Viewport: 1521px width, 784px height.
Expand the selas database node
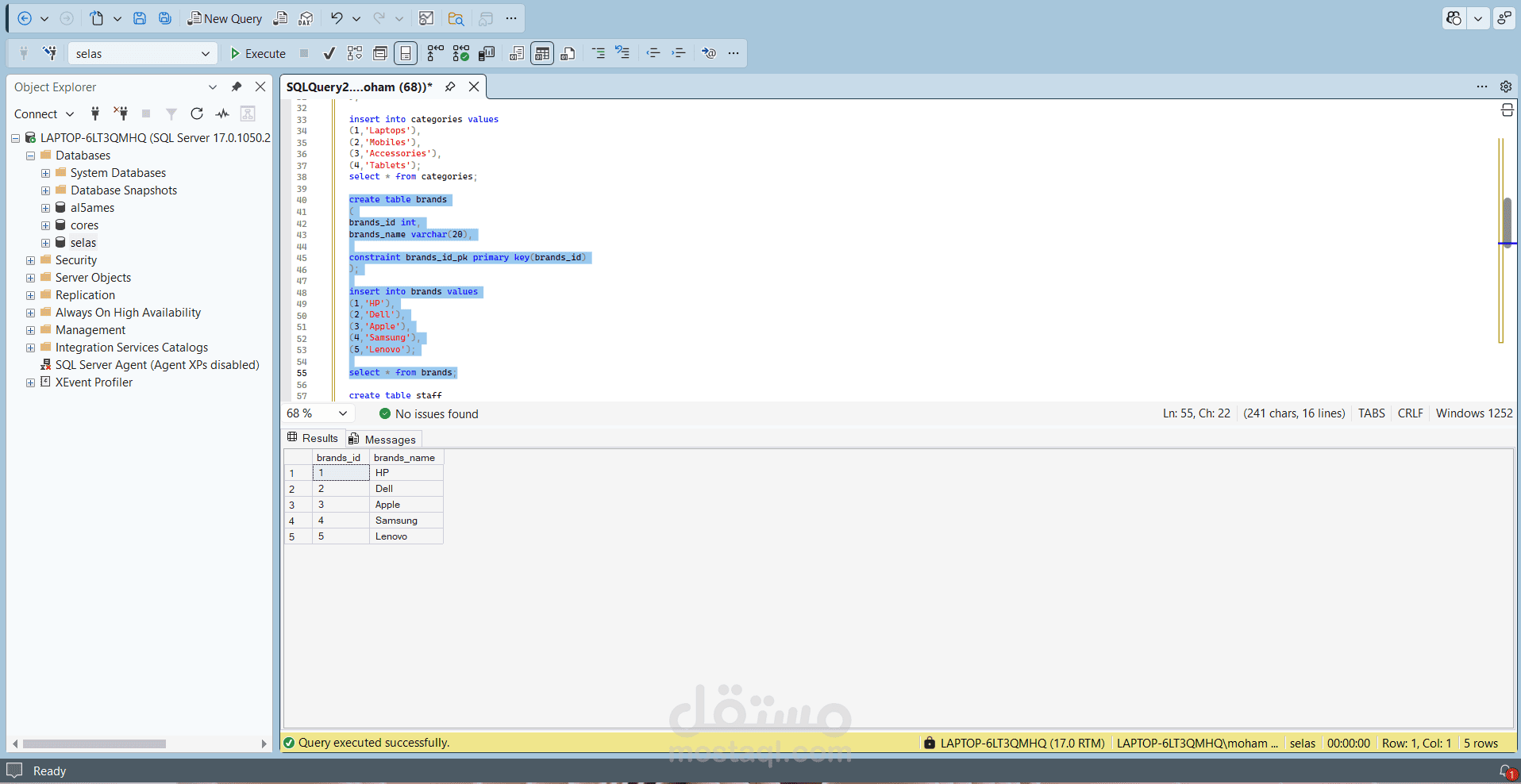pyautogui.click(x=45, y=243)
